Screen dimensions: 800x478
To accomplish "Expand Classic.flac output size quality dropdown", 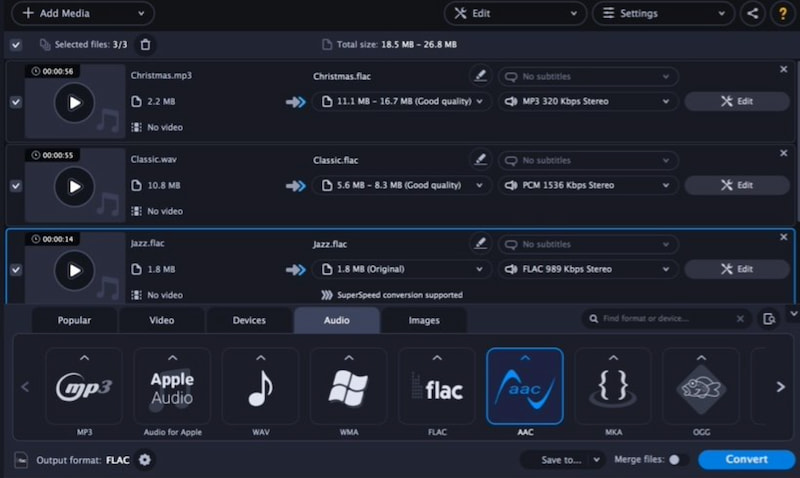I will coord(402,185).
